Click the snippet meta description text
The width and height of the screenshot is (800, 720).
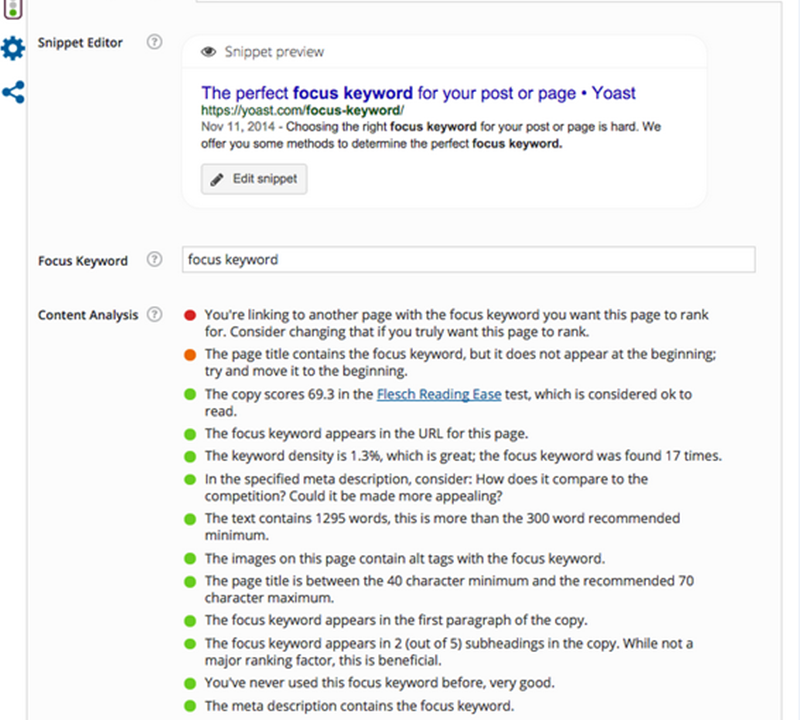point(431,136)
